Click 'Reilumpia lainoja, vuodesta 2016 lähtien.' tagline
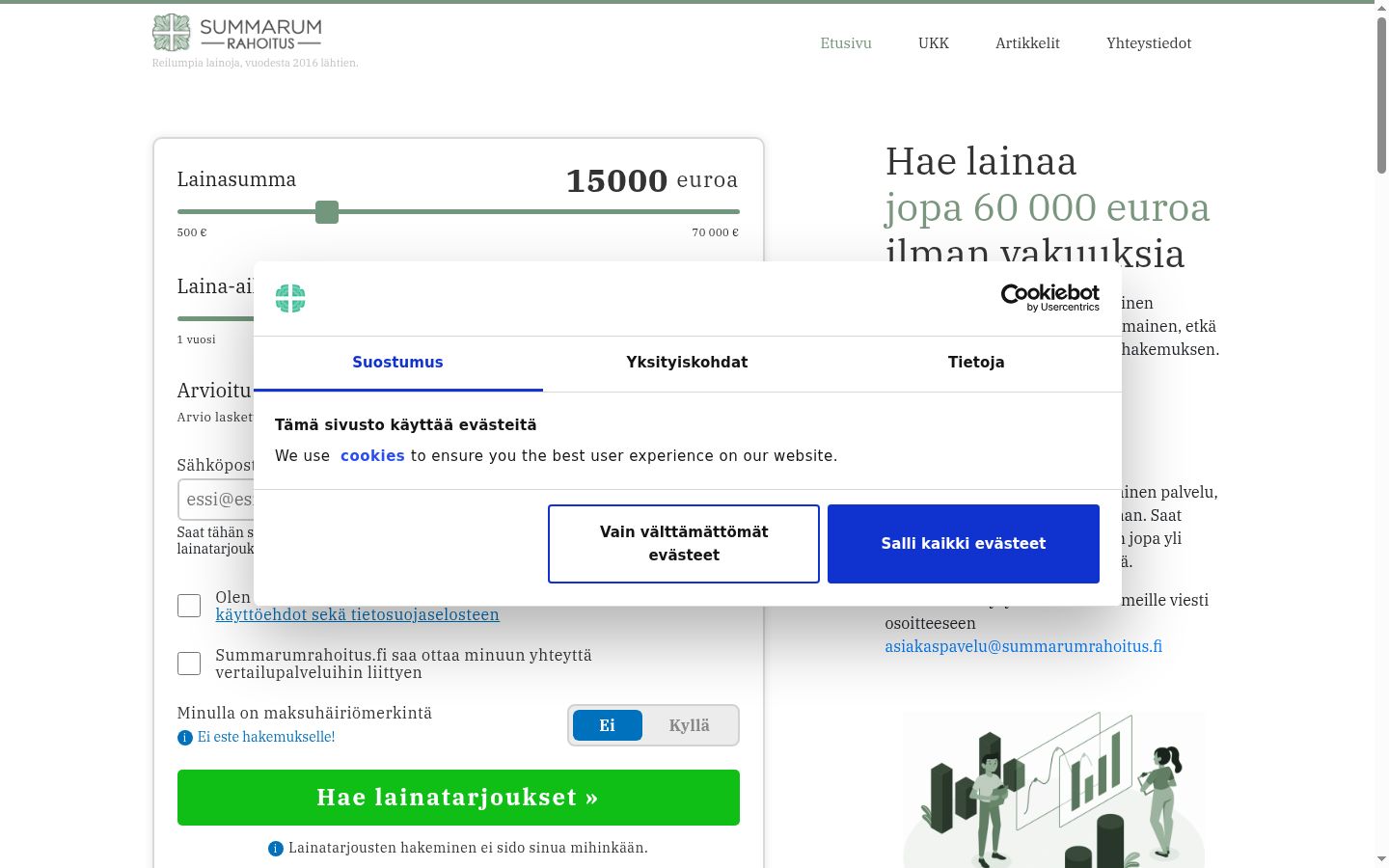 (255, 63)
